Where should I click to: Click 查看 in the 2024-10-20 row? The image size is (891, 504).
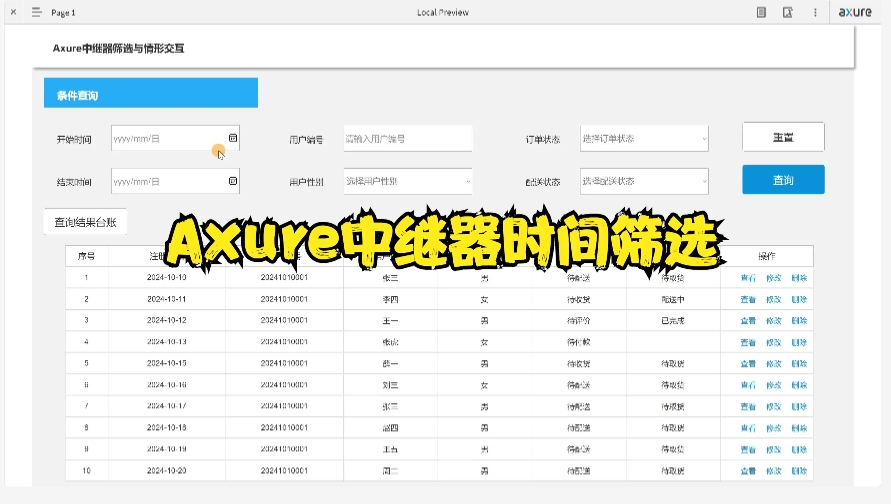[x=748, y=470]
